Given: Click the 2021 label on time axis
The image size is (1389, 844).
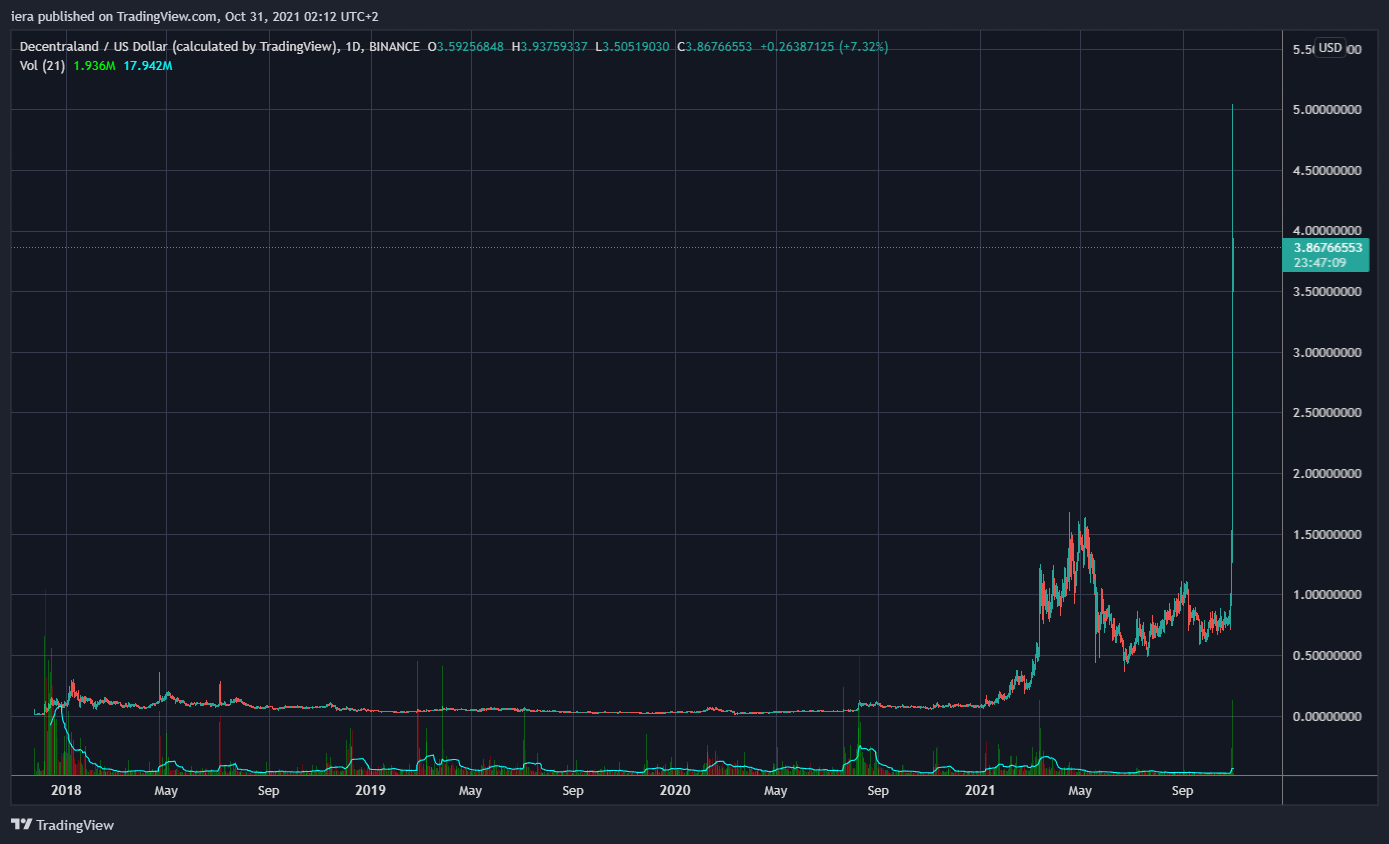Looking at the screenshot, I should (x=980, y=791).
